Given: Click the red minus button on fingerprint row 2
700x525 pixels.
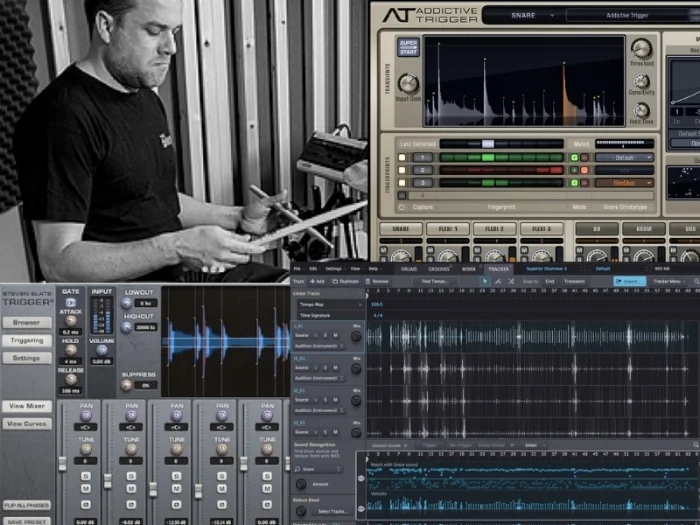Looking at the screenshot, I should click(x=584, y=170).
